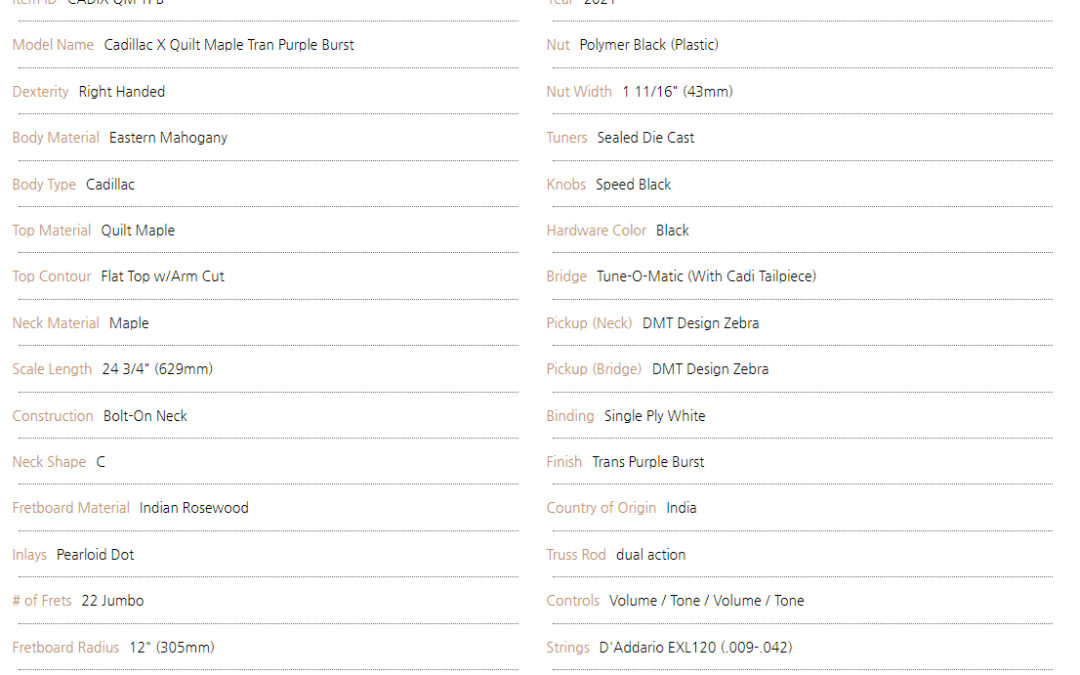Click the Pickup (Neck) DMT Design Zebra

(x=700, y=323)
